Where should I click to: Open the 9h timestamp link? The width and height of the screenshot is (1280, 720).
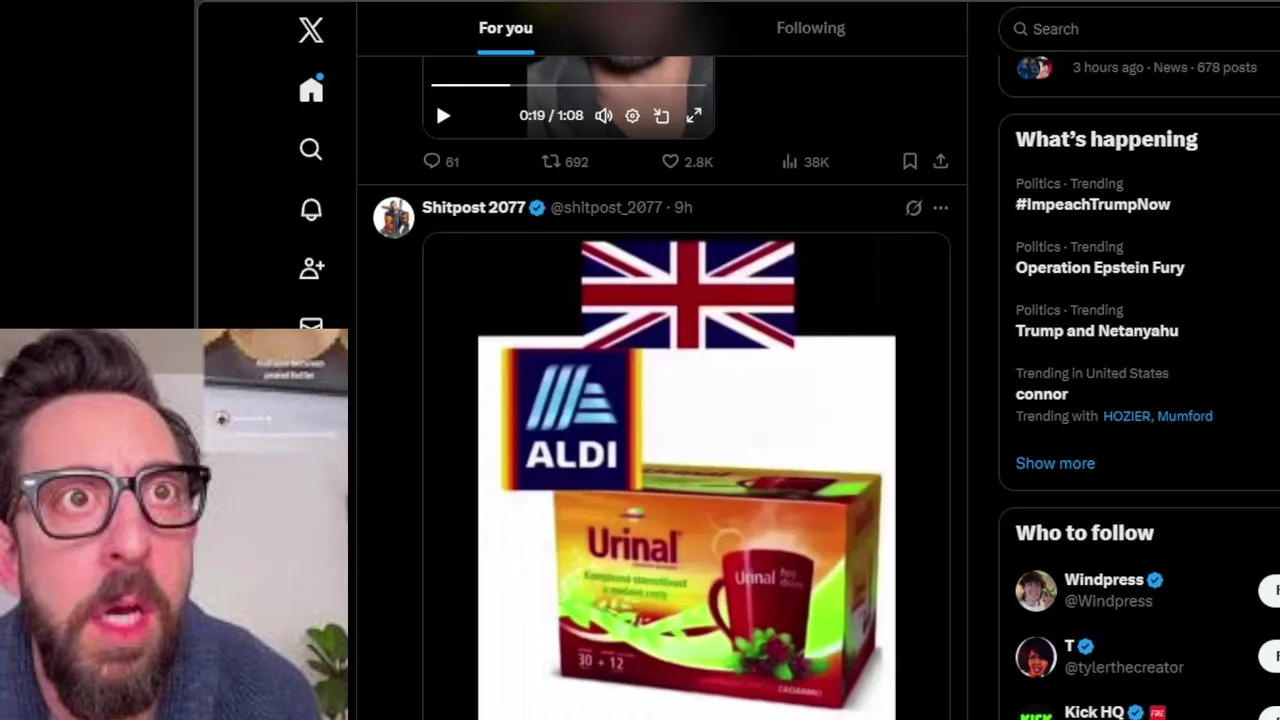point(683,207)
